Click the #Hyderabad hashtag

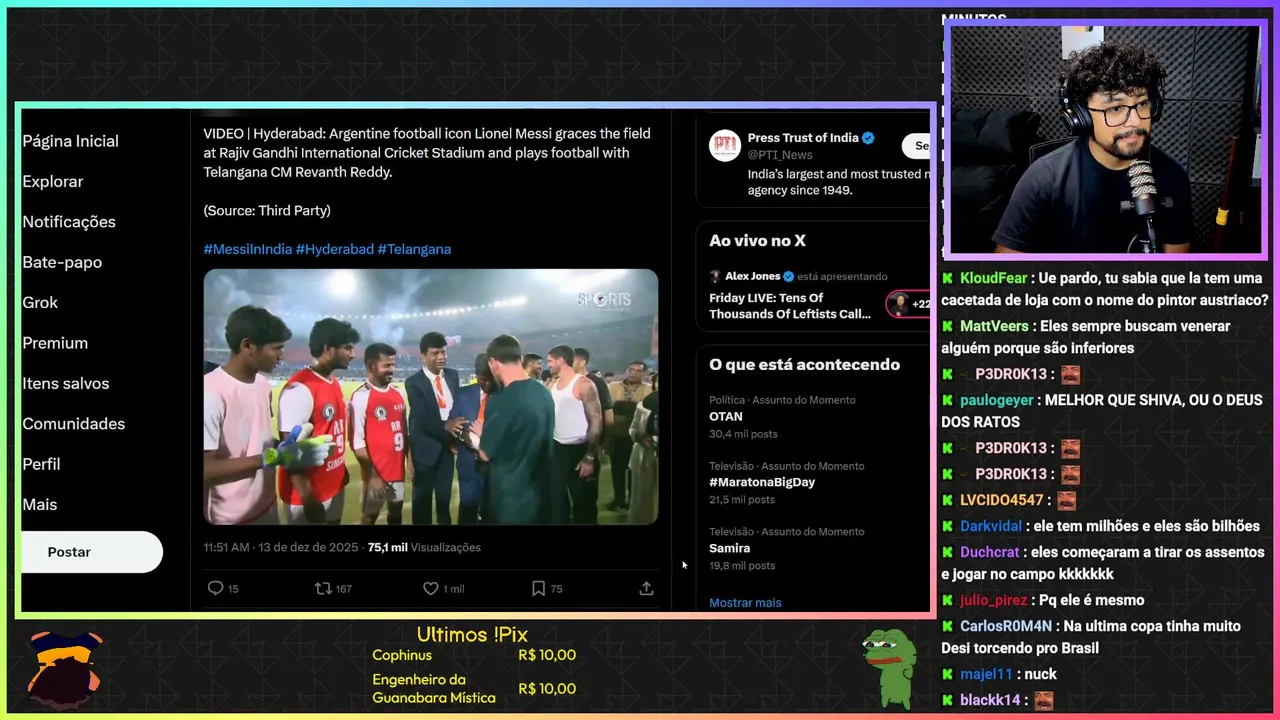click(x=334, y=249)
